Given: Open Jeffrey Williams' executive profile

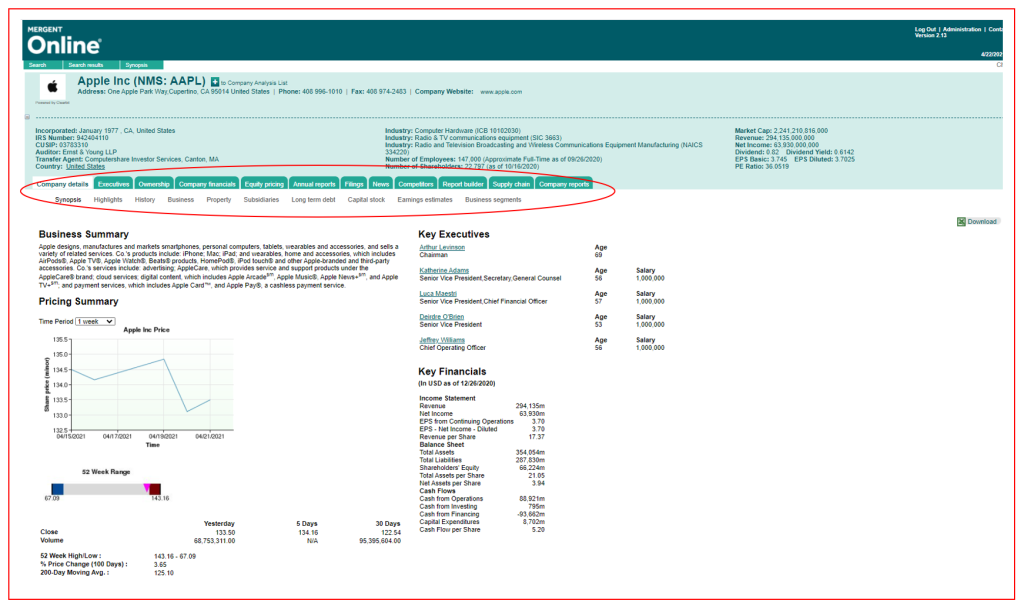Looking at the screenshot, I should coord(442,340).
